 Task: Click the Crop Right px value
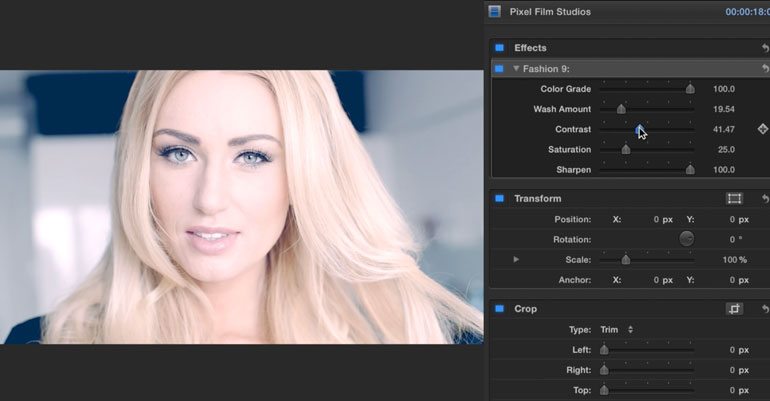pos(739,370)
